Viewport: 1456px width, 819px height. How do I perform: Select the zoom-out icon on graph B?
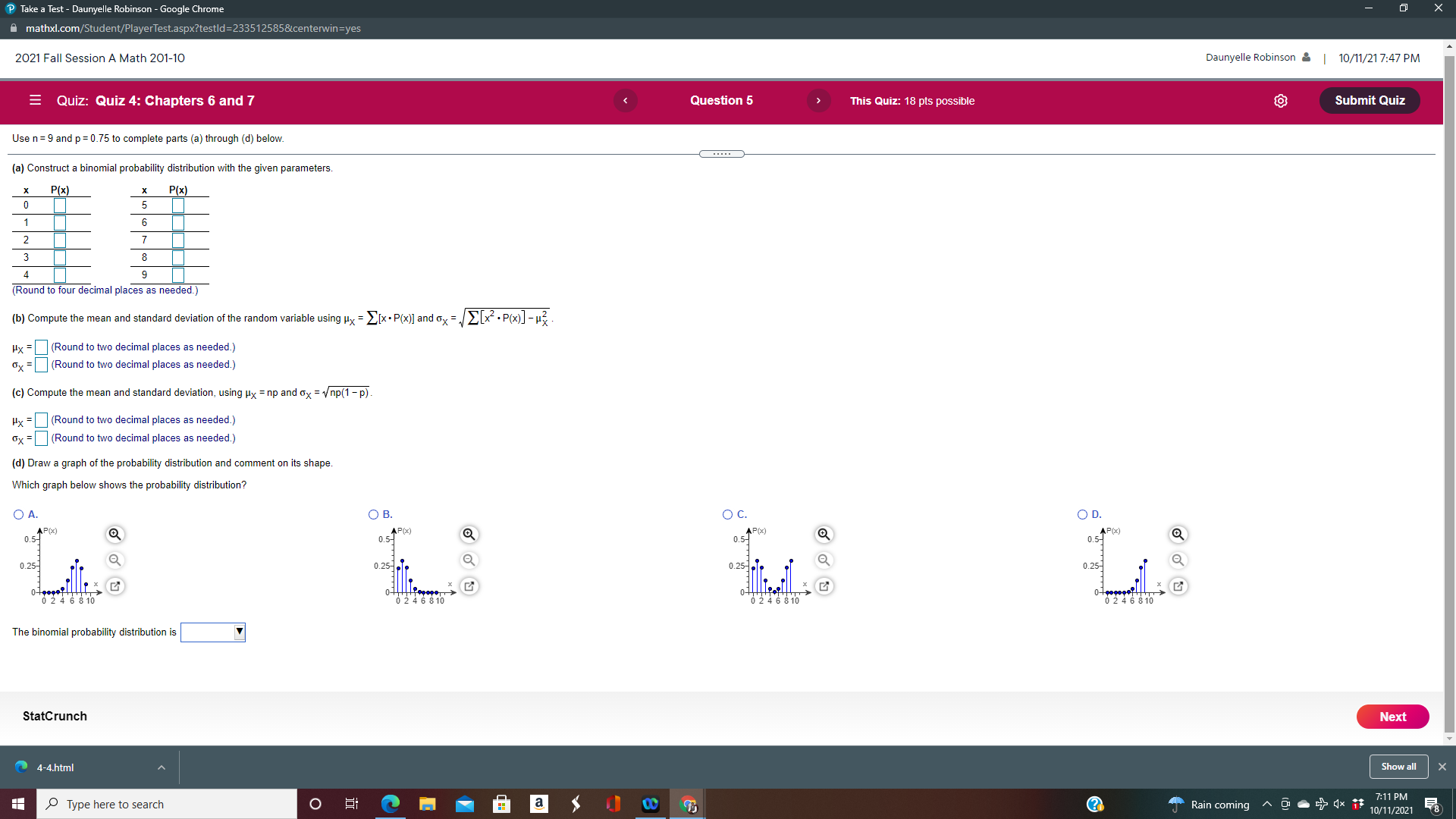click(x=469, y=560)
